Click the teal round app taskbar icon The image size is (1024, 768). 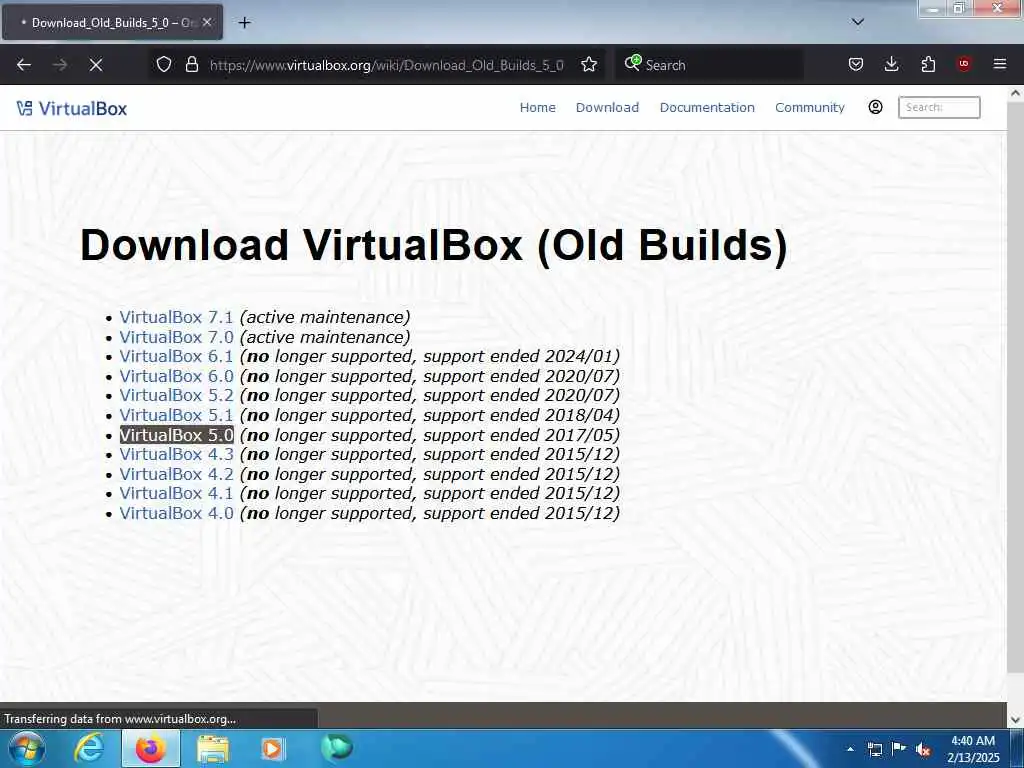click(336, 747)
